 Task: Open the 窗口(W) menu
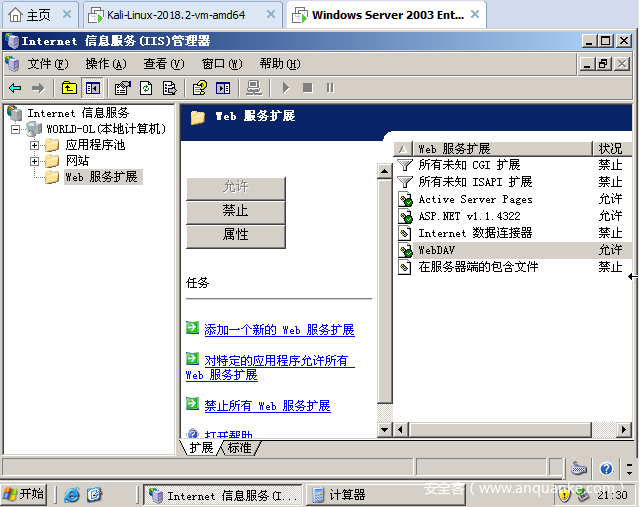tap(222, 64)
